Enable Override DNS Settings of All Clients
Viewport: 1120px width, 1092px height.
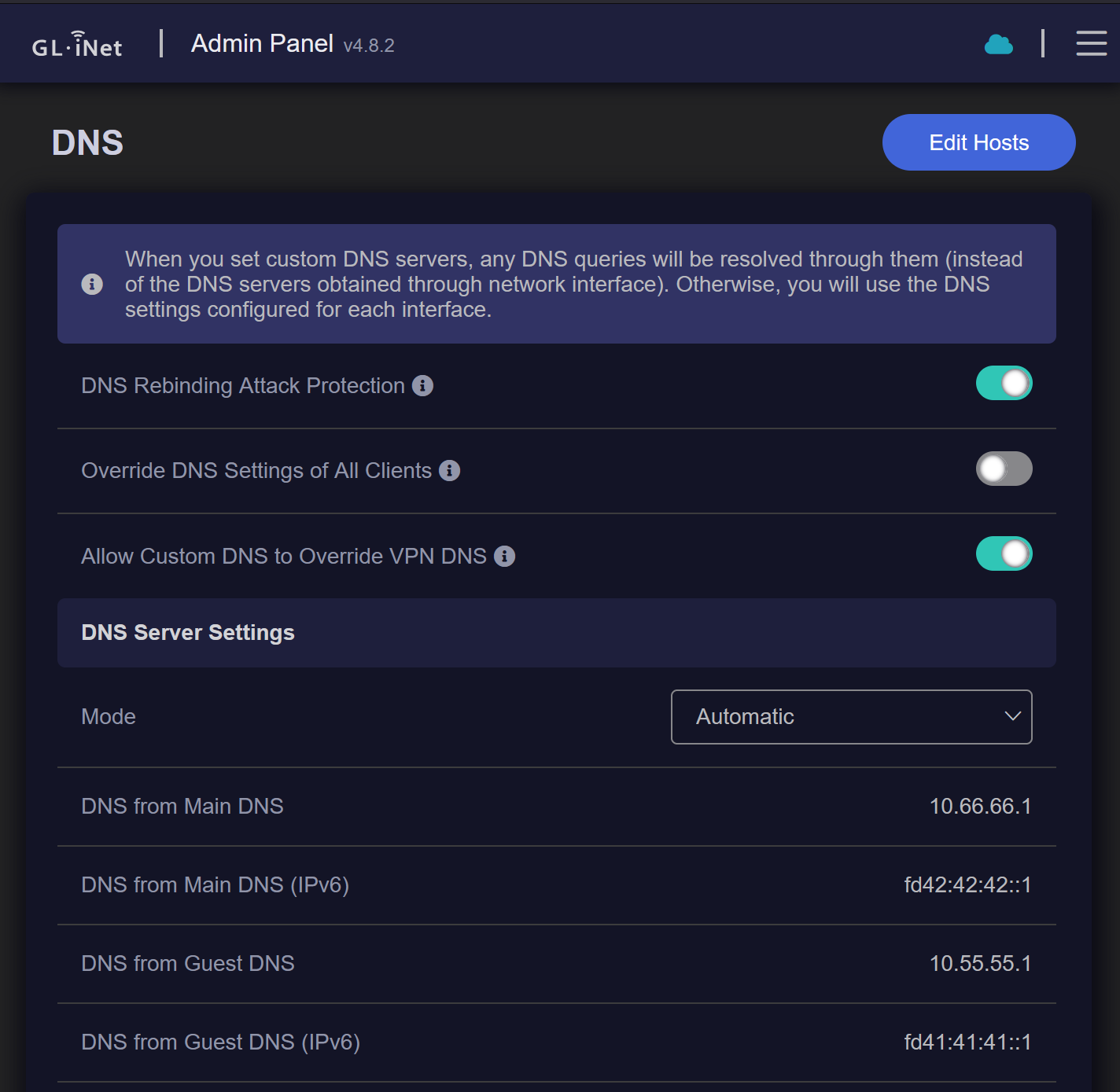pyautogui.click(x=1004, y=469)
